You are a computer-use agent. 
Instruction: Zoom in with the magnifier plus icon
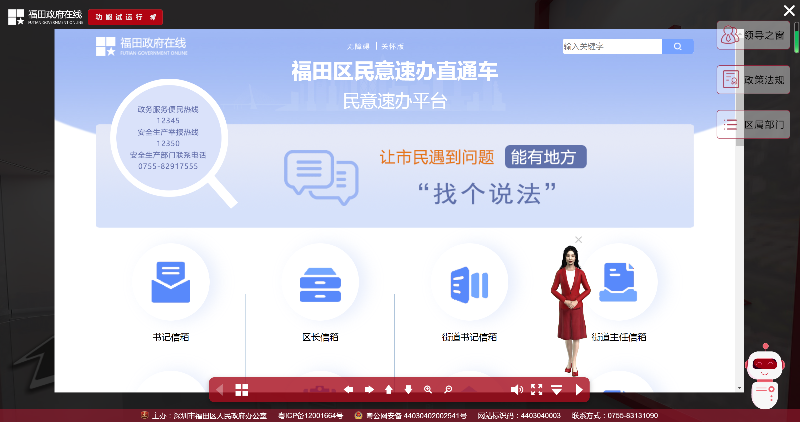click(428, 390)
